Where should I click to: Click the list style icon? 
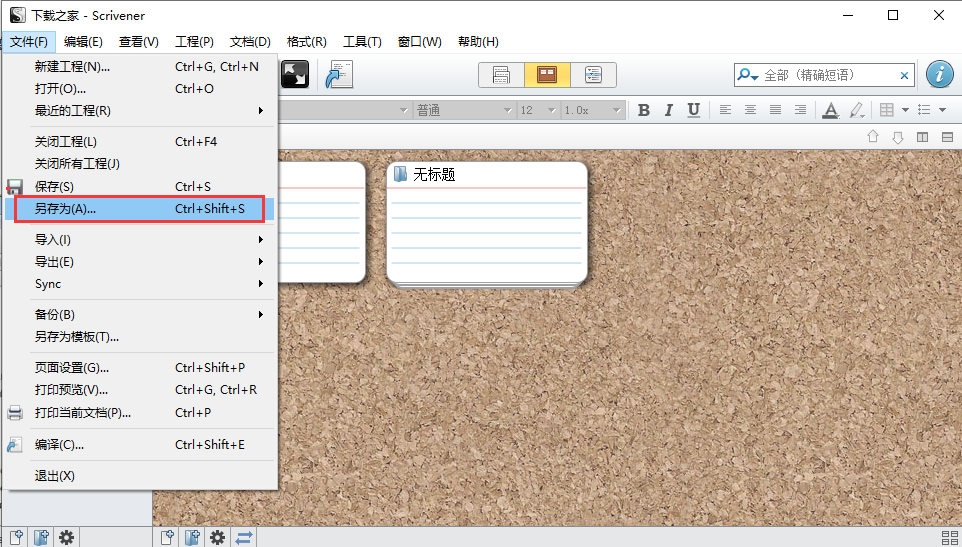tap(925, 110)
